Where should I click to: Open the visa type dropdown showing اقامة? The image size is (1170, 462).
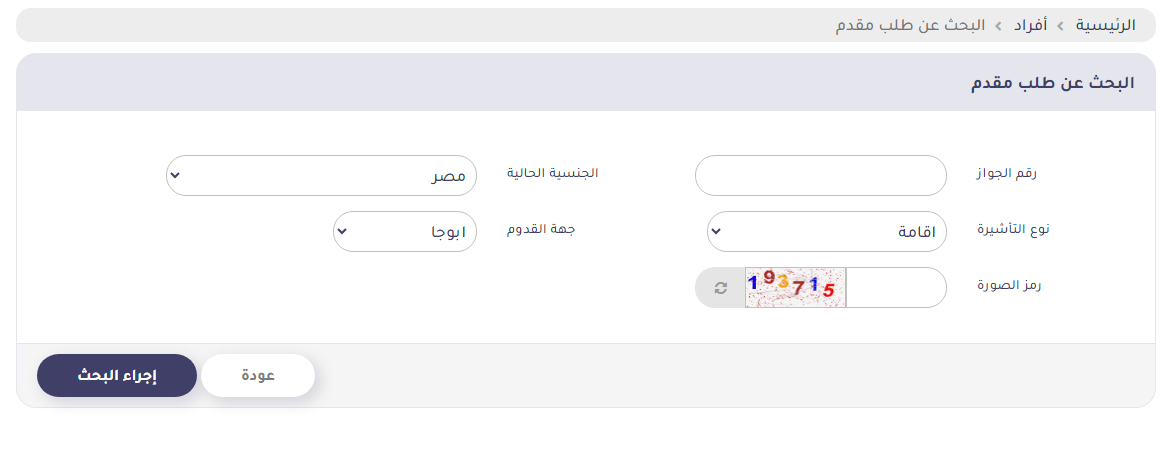827,231
